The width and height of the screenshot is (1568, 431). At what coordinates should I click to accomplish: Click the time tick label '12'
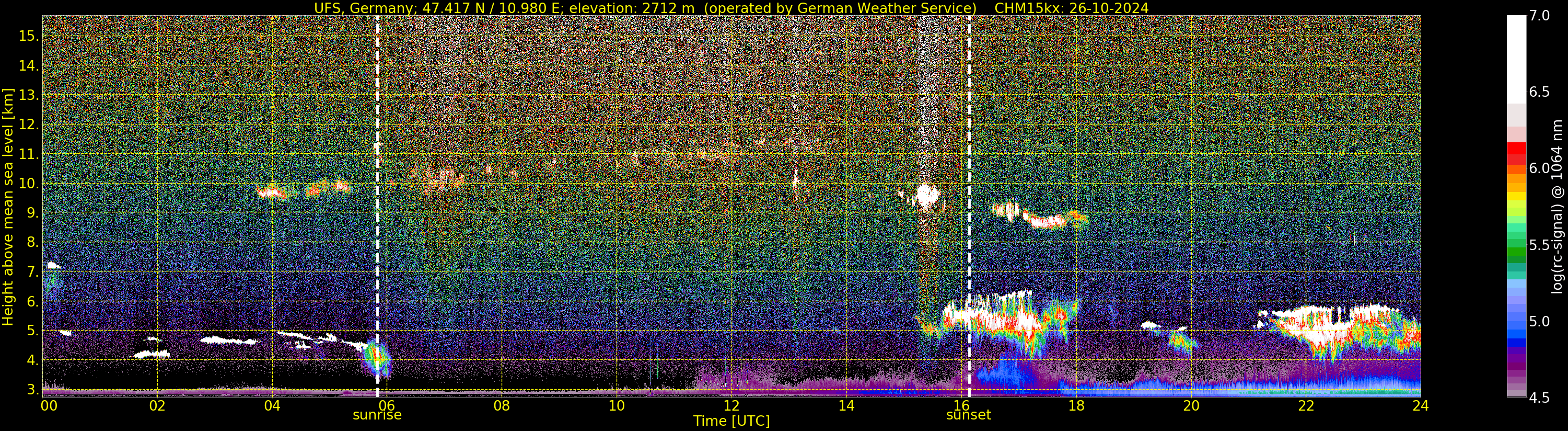tap(731, 405)
